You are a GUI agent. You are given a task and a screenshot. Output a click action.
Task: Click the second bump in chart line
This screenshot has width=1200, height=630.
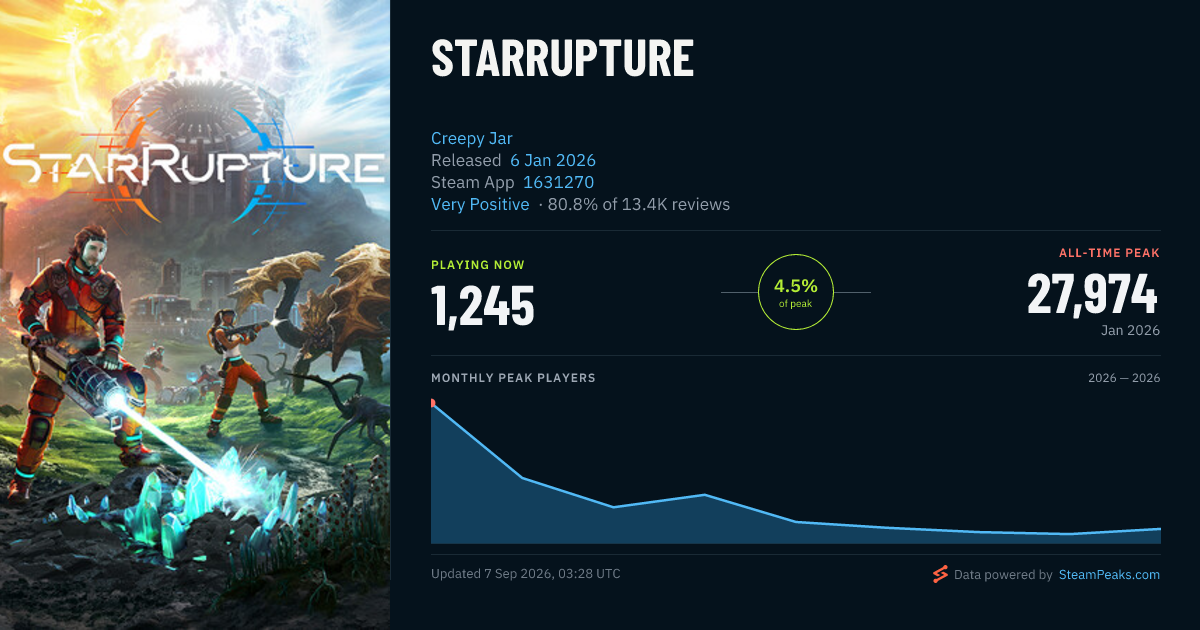point(705,495)
